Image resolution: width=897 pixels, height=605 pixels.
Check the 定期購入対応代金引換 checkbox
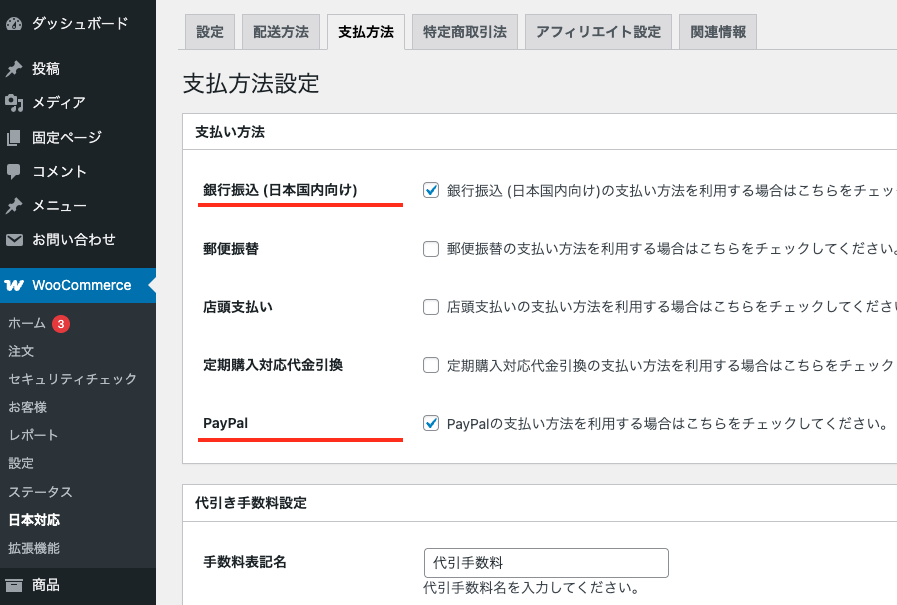pos(431,365)
